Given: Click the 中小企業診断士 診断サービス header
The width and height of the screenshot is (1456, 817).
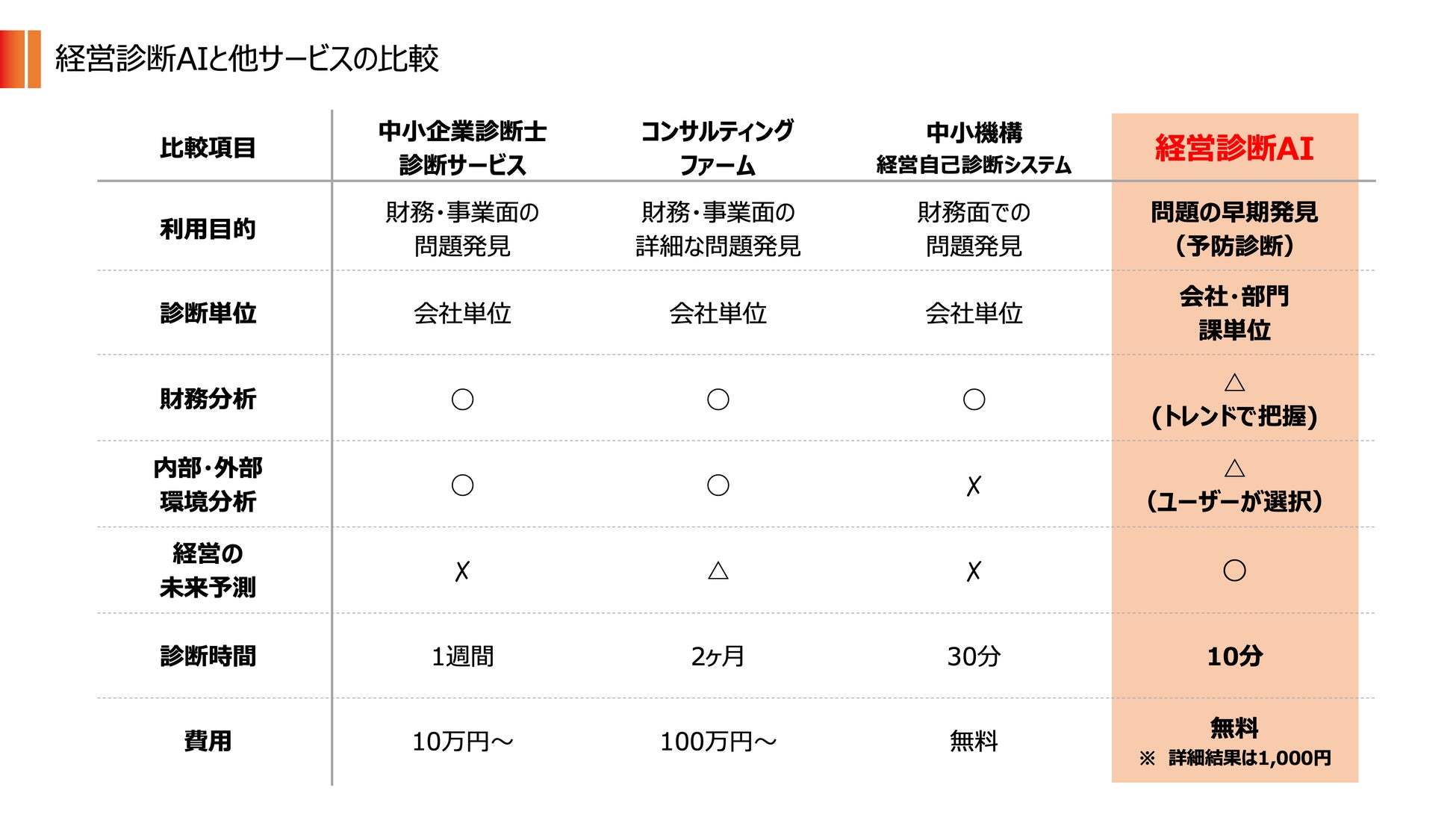Looking at the screenshot, I should coord(462,148).
